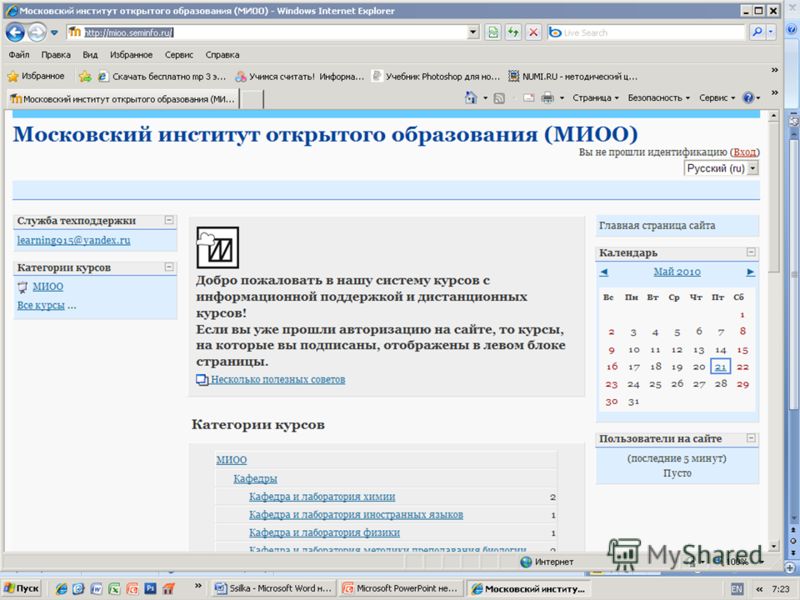Screen dimensions: 800x600
Task: Open favorite NUMI.RU методический
Action: tap(572, 77)
